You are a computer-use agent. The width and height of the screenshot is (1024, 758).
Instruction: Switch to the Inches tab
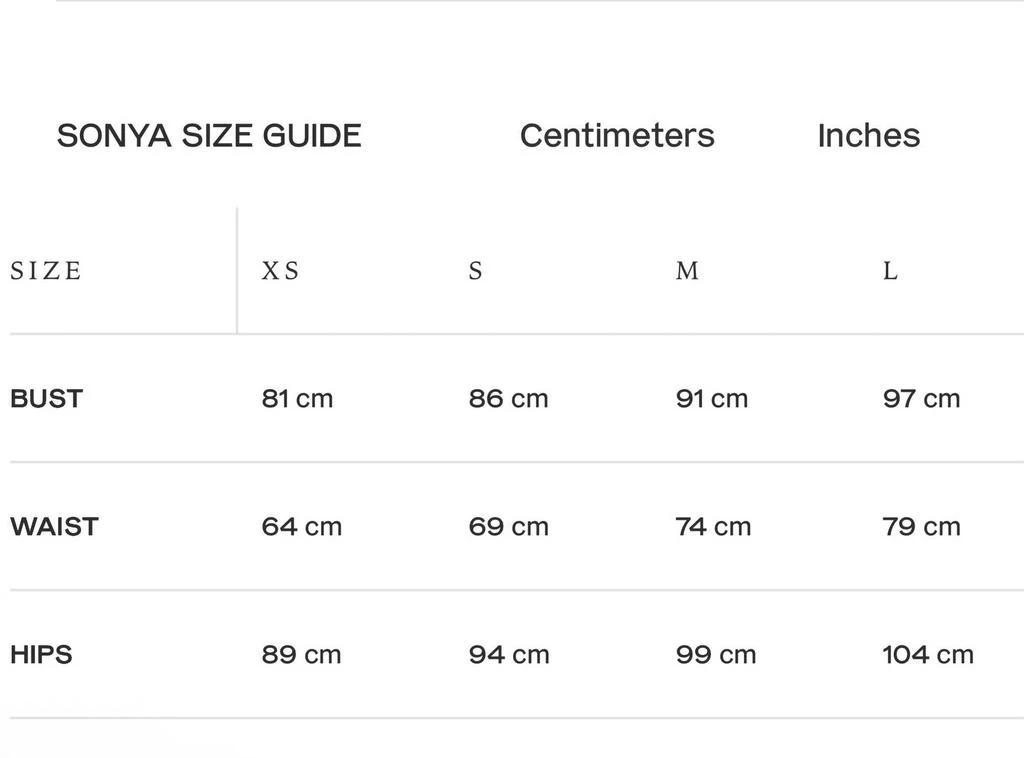pos(868,136)
